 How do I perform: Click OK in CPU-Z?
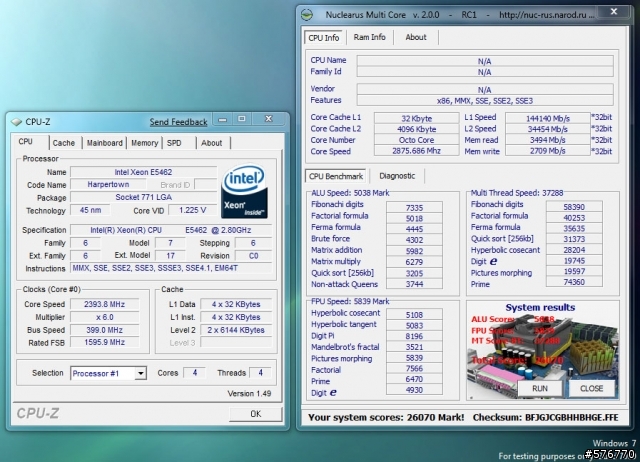[256, 414]
